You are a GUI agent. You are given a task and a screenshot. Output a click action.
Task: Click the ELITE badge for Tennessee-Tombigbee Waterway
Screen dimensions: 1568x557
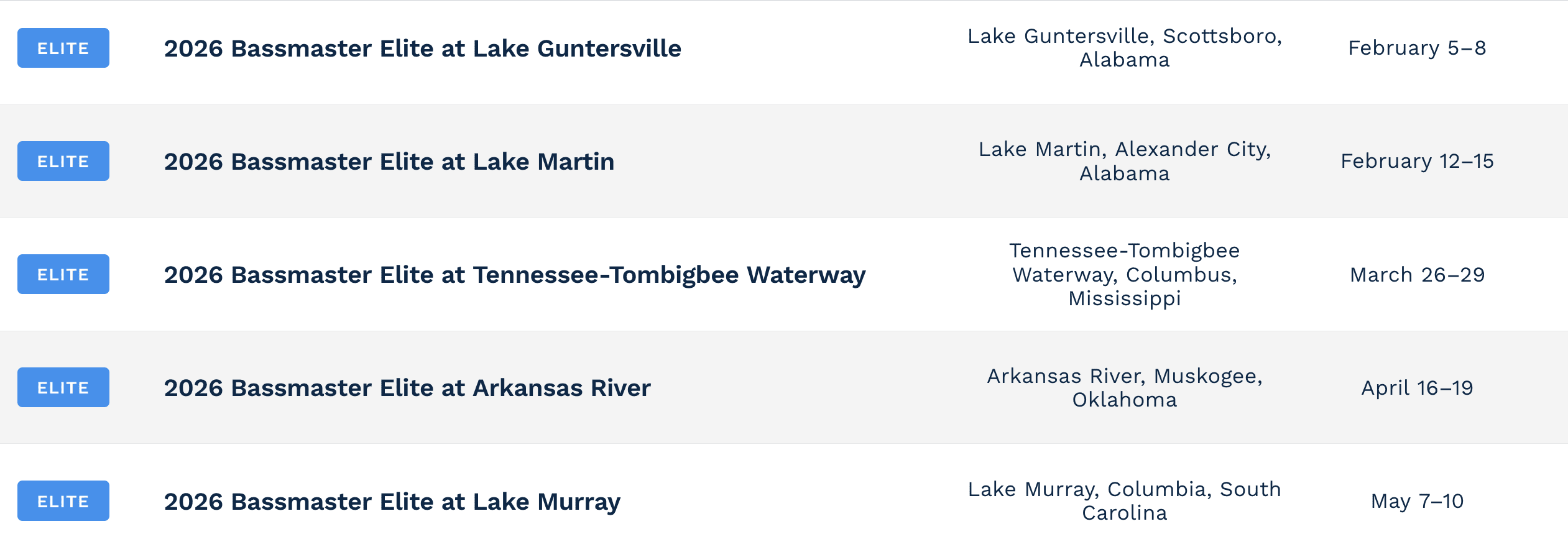(63, 274)
